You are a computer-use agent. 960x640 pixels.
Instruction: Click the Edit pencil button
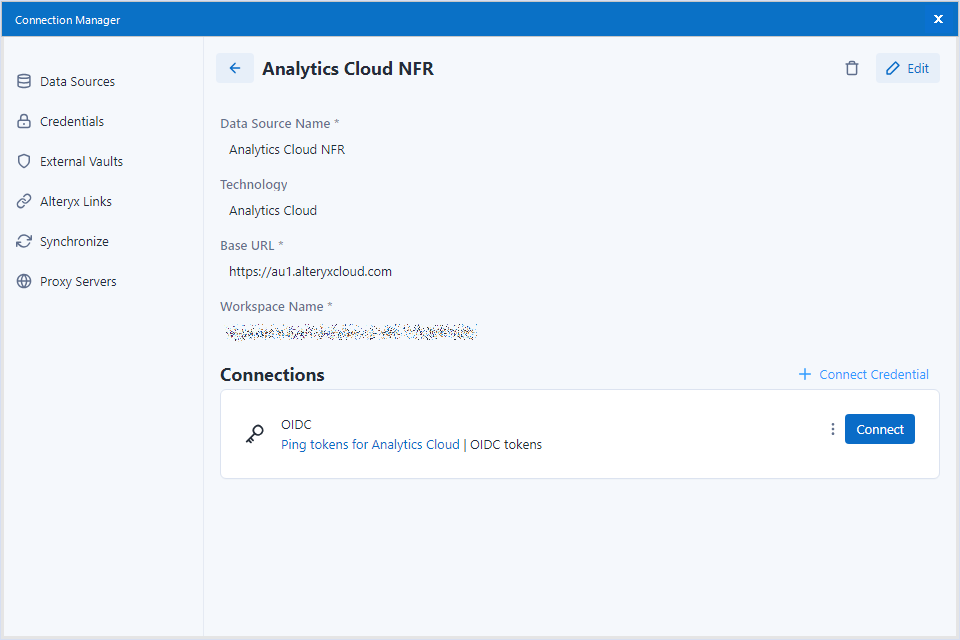[907, 68]
